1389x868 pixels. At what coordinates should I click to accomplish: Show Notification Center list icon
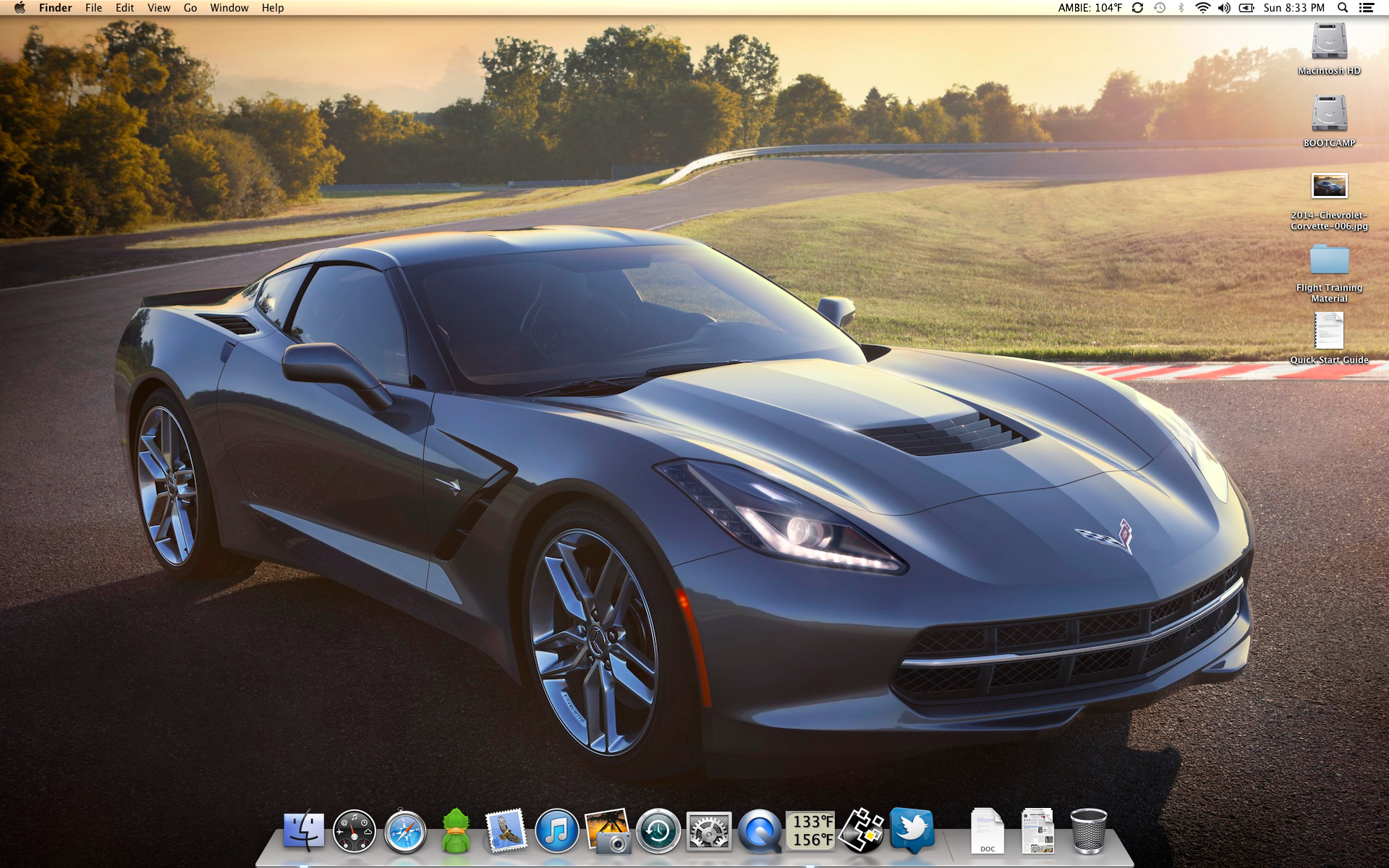click(x=1367, y=8)
